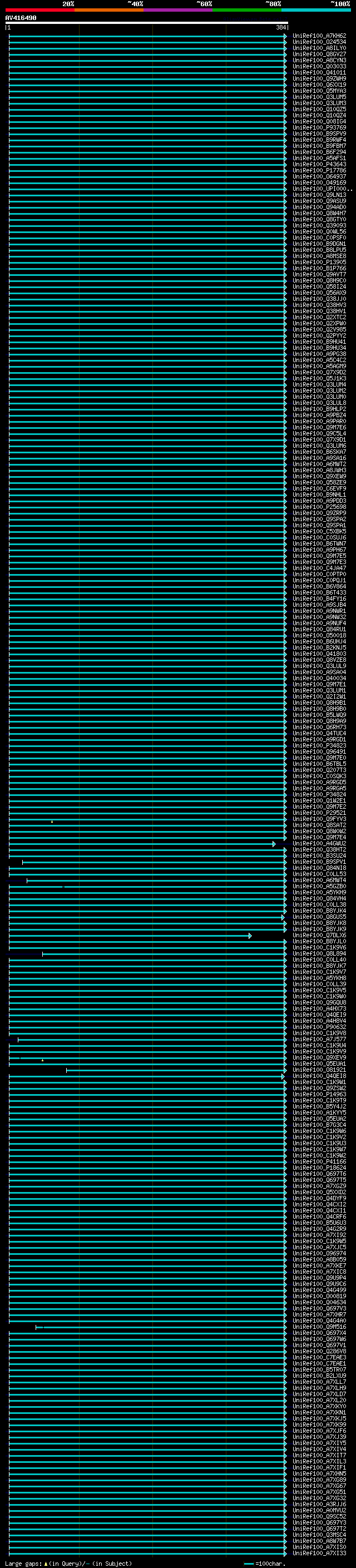This screenshot has height=1568, width=356.
Task: Select label UniRef100_B1P766
Action: coord(319,269)
